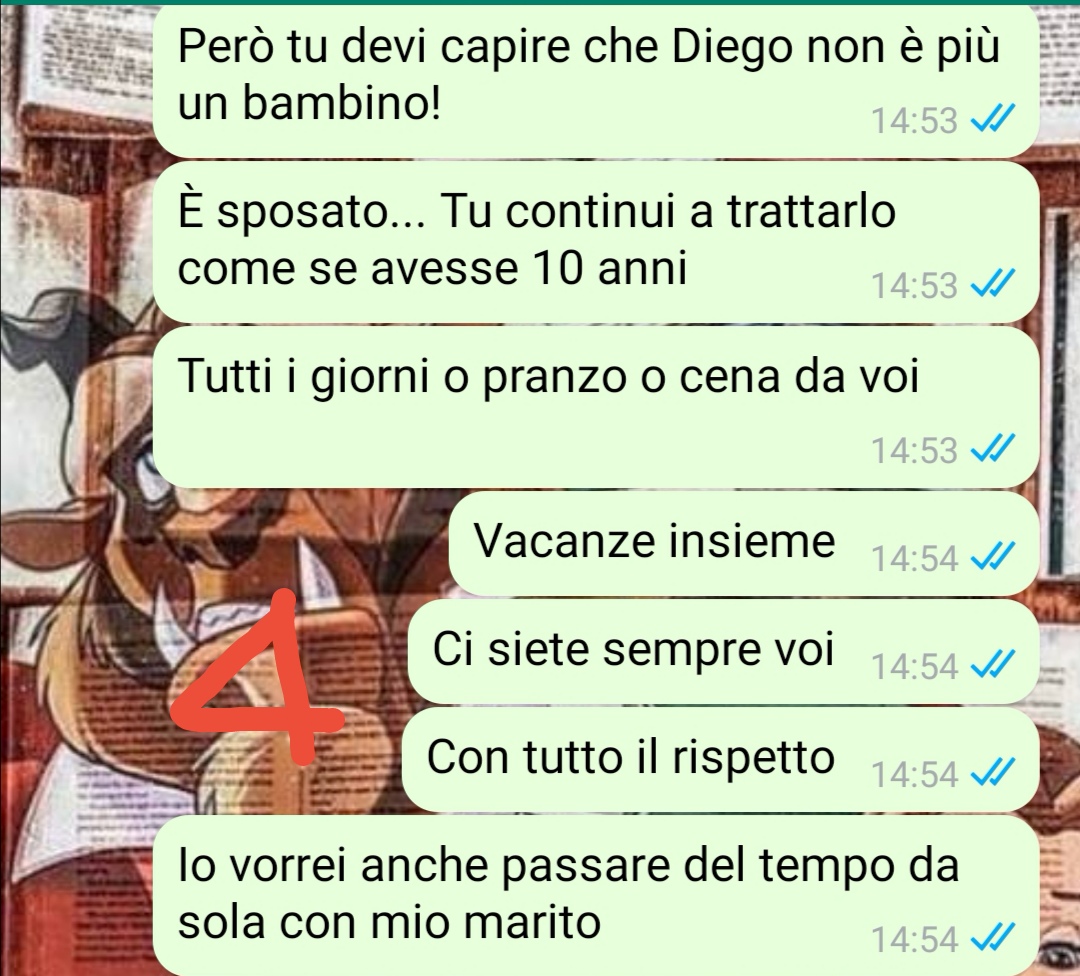Select the 'Vacanze insieme' message bubble
This screenshot has height=976, width=1080.
[x=743, y=543]
